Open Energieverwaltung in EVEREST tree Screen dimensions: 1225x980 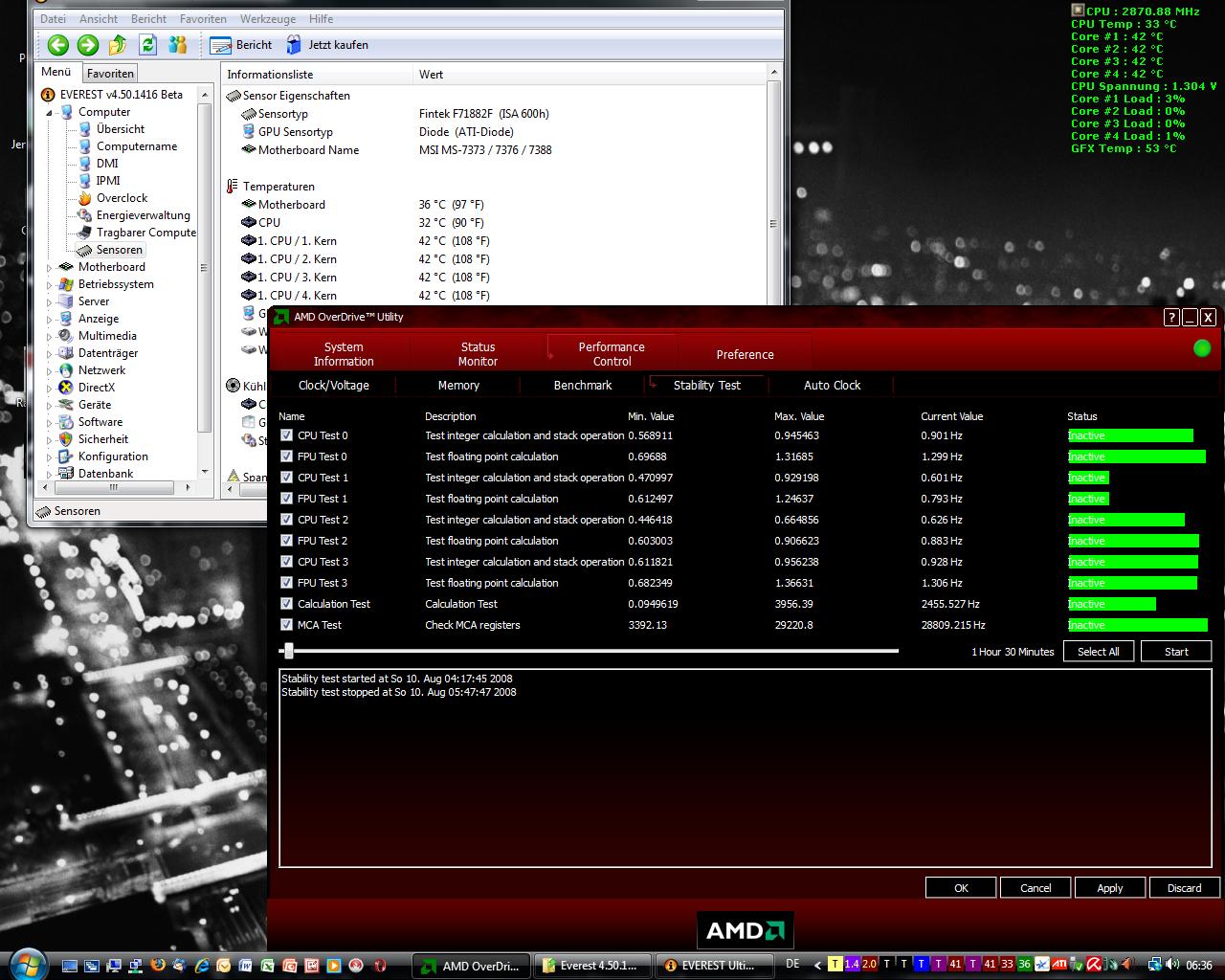point(134,215)
